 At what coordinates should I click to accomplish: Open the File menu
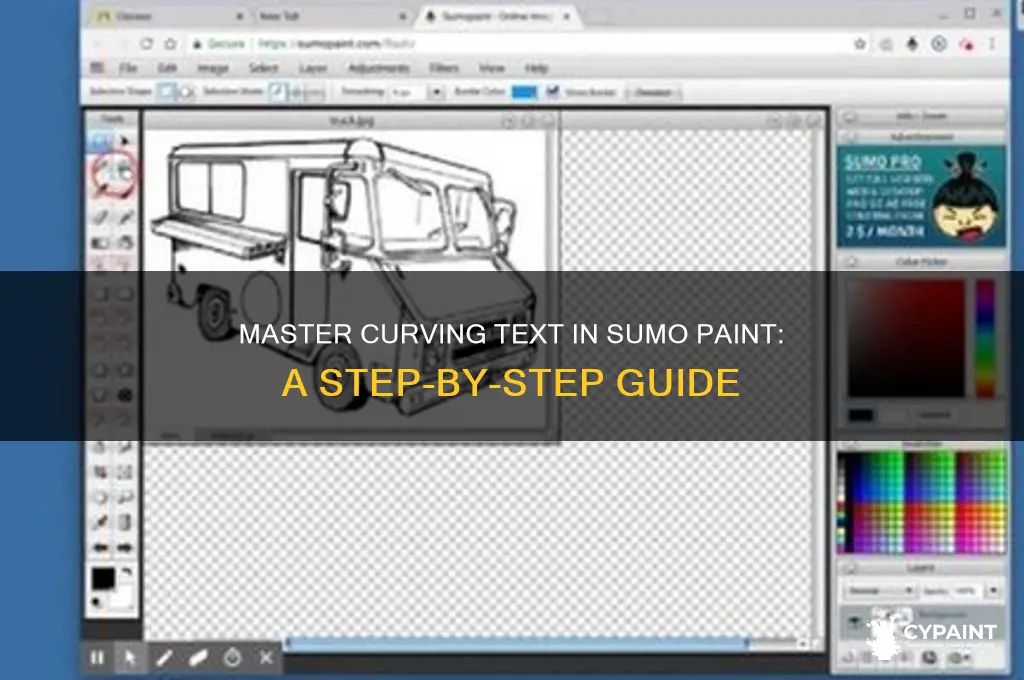tap(128, 68)
